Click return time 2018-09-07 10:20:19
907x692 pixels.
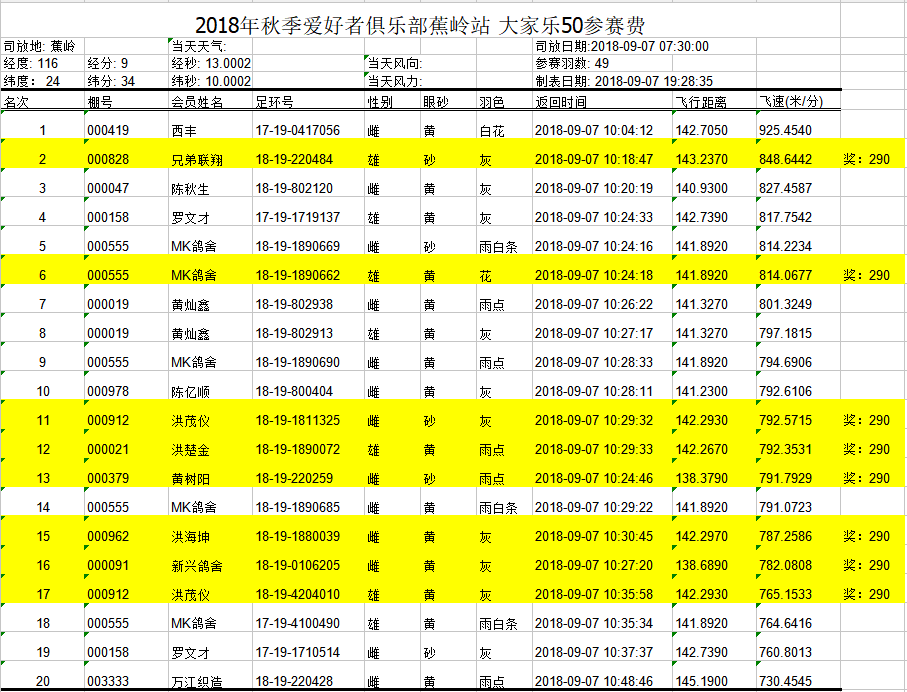(593, 189)
